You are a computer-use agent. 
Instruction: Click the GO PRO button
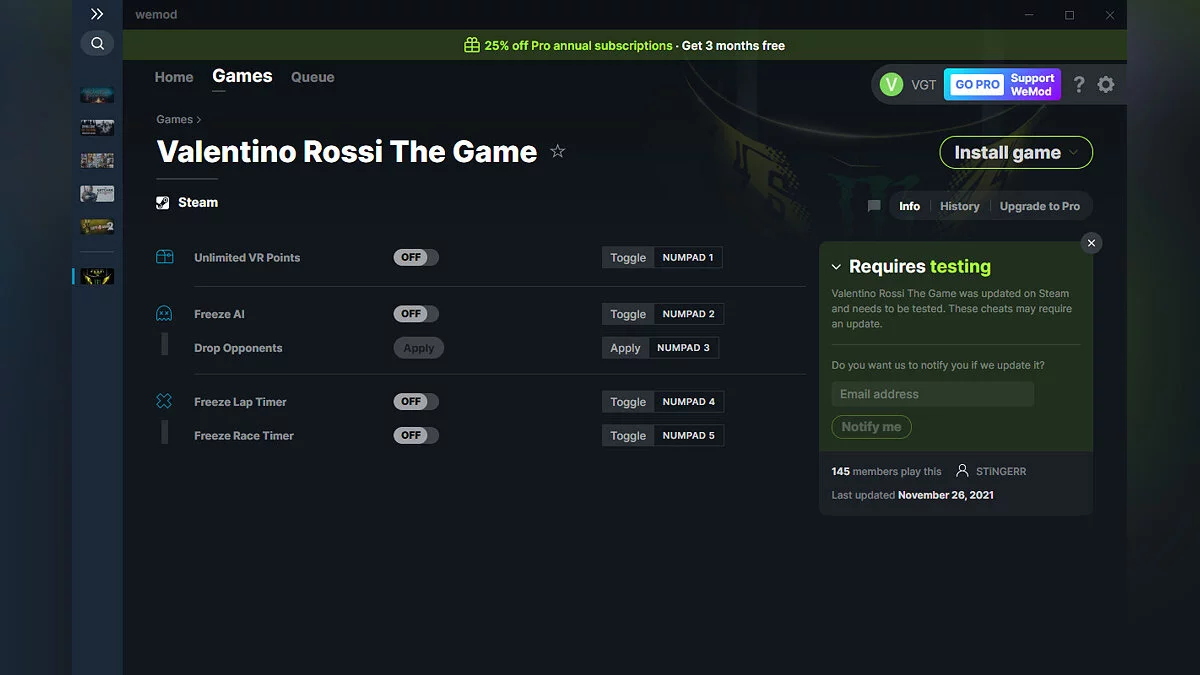(x=977, y=85)
